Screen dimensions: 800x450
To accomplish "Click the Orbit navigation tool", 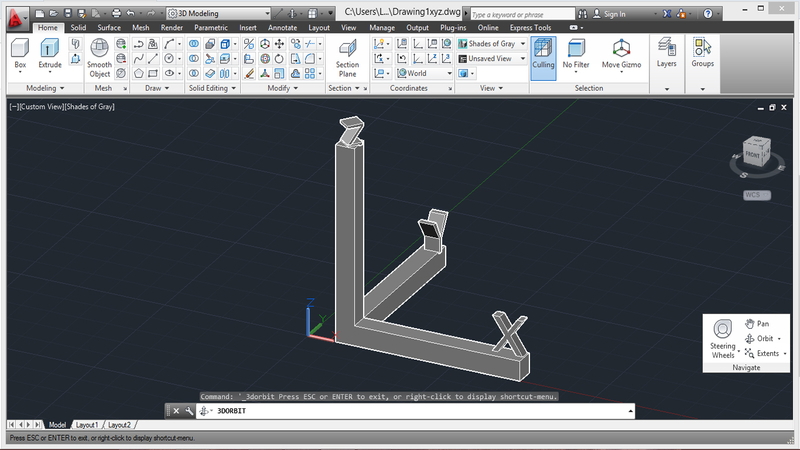I will [759, 338].
